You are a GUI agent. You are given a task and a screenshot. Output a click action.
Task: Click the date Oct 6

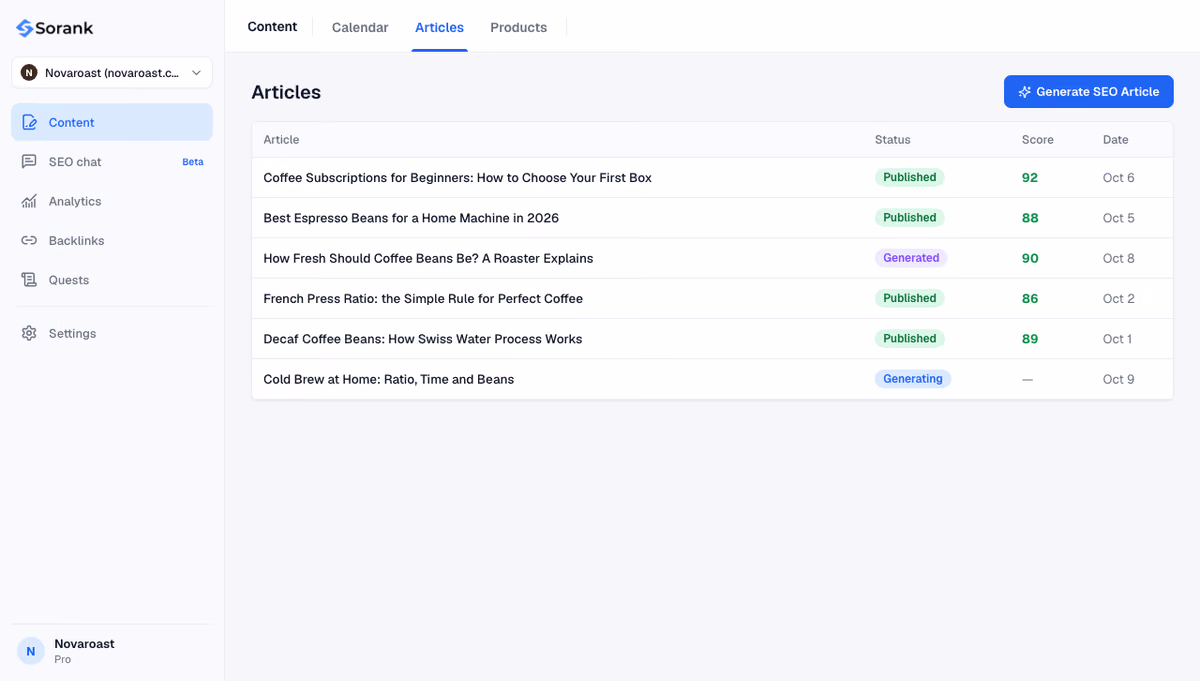(x=1119, y=178)
